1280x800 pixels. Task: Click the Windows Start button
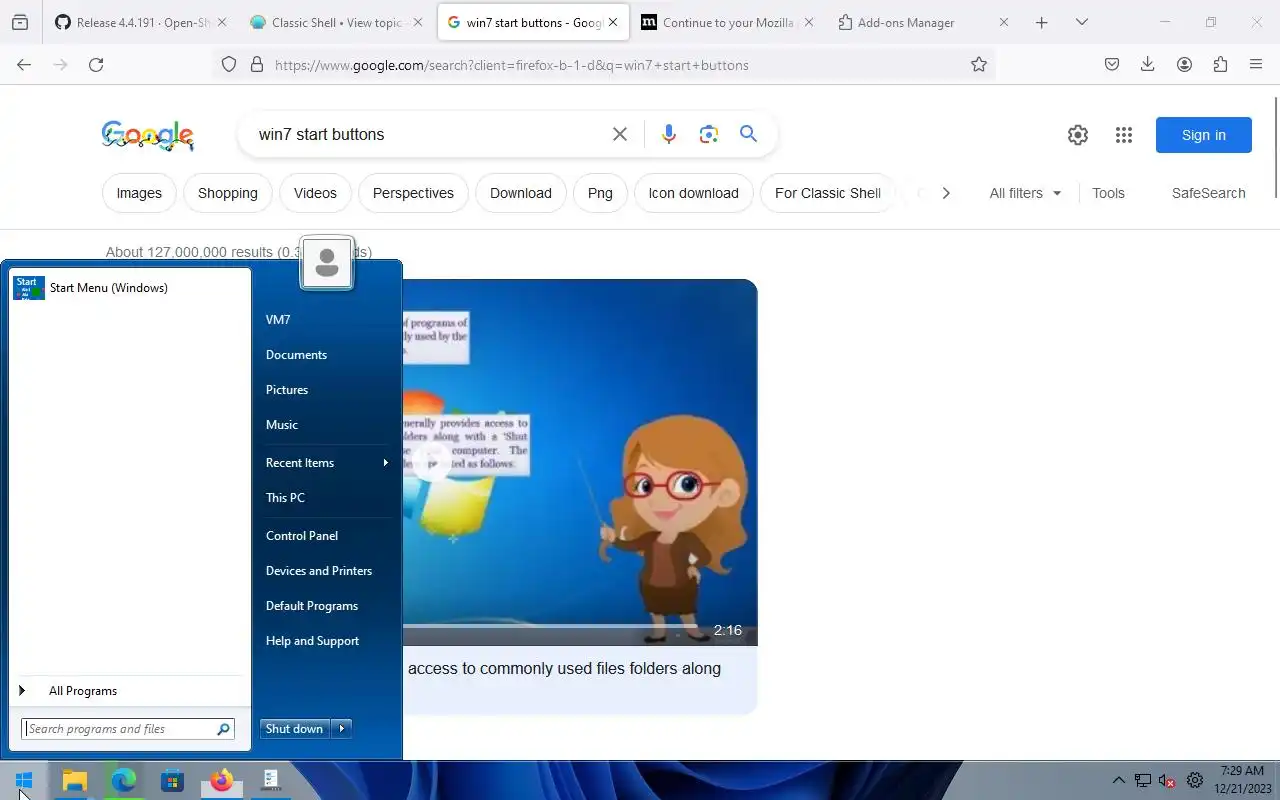point(25,781)
